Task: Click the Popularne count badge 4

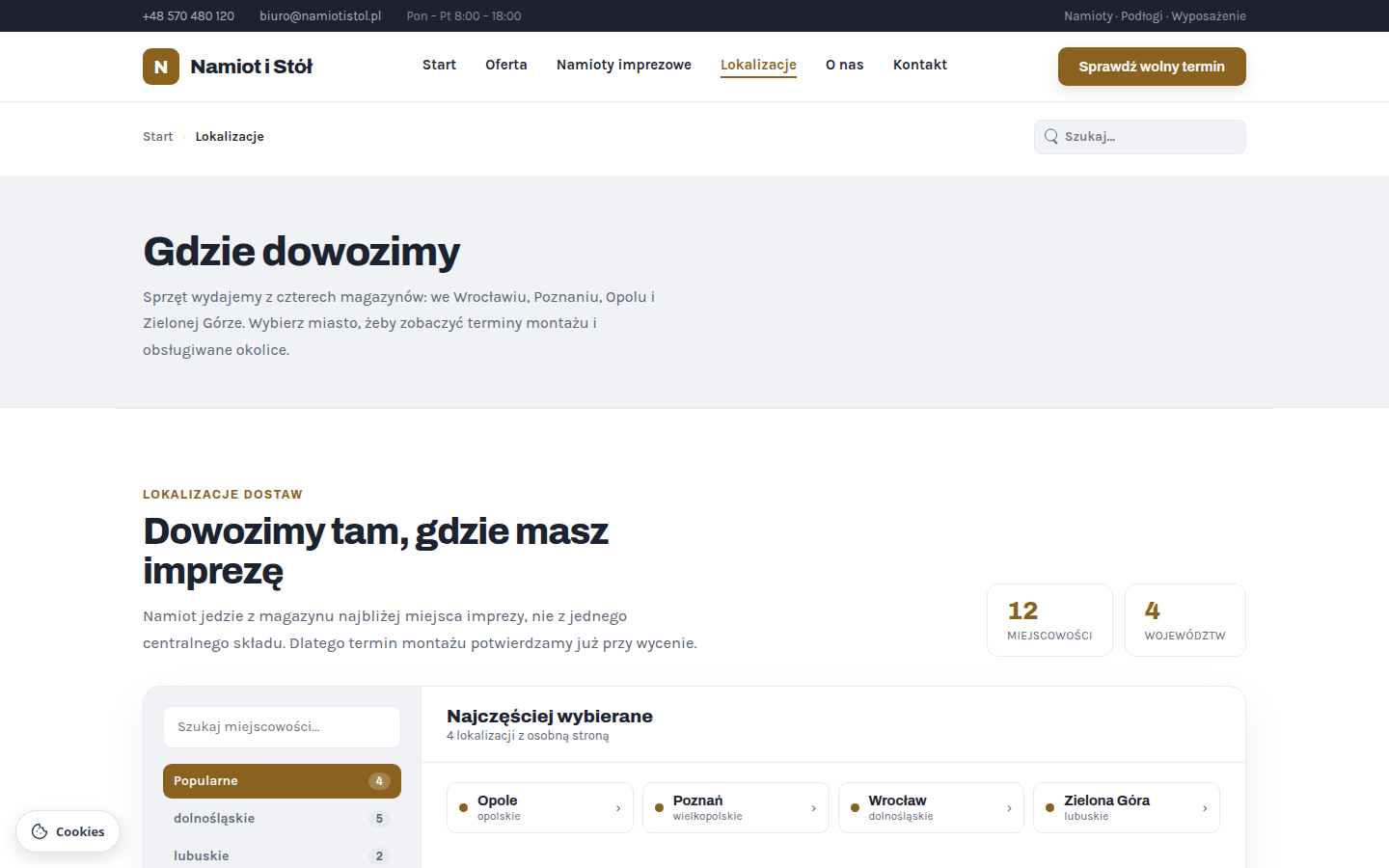Action: 379,781
